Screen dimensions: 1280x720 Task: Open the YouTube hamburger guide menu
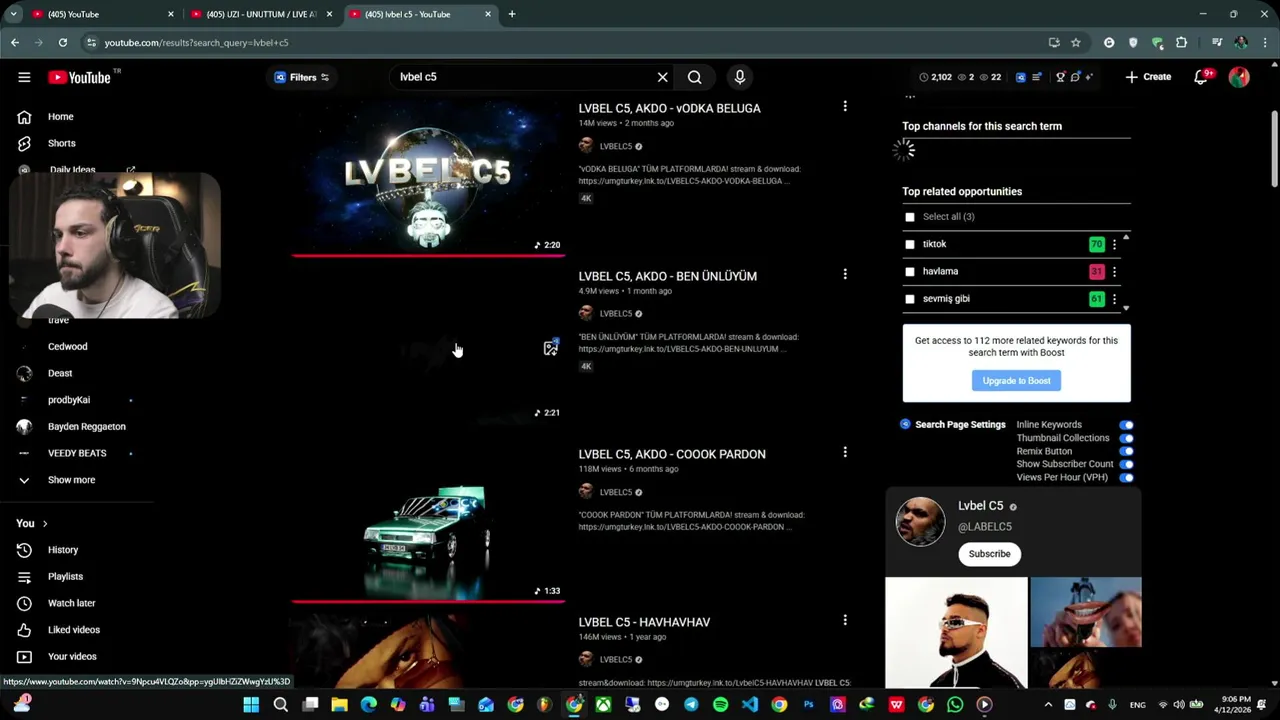[x=24, y=77]
